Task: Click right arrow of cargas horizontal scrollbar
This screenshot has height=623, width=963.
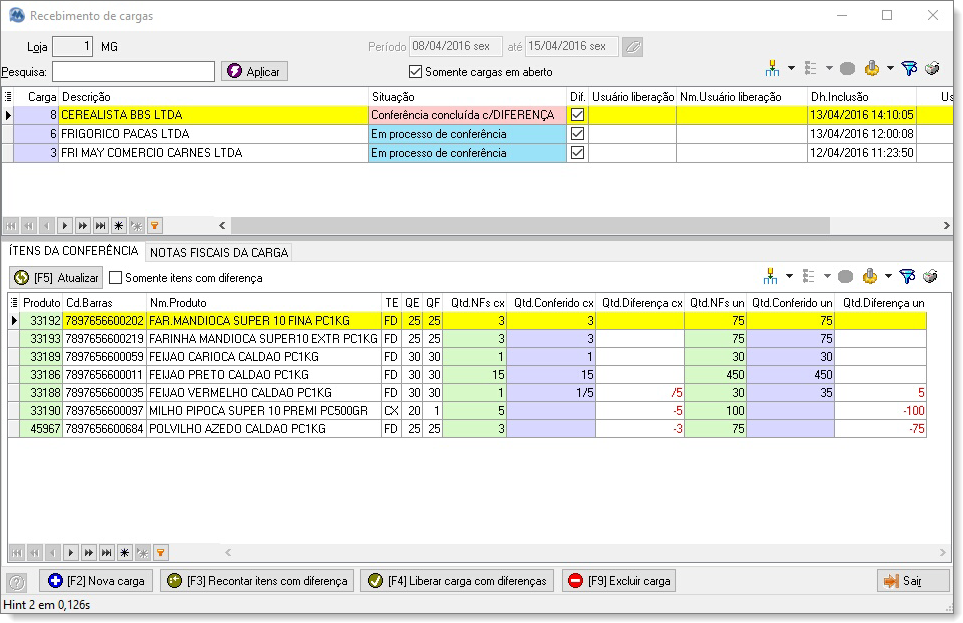Action: point(946,225)
